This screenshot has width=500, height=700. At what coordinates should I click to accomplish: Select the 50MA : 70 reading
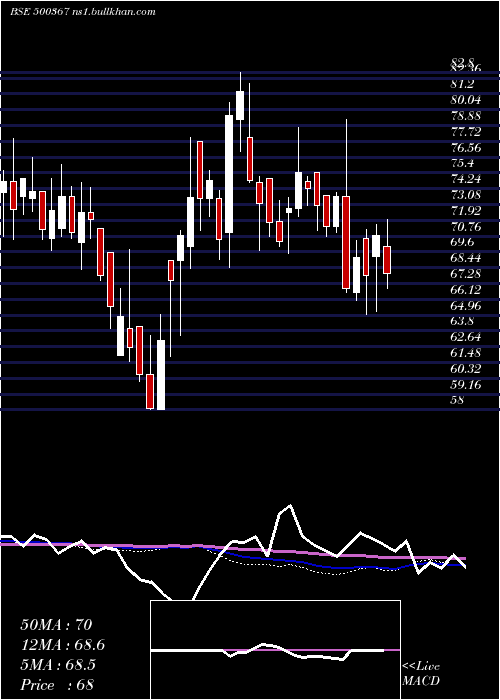[x=56, y=625]
